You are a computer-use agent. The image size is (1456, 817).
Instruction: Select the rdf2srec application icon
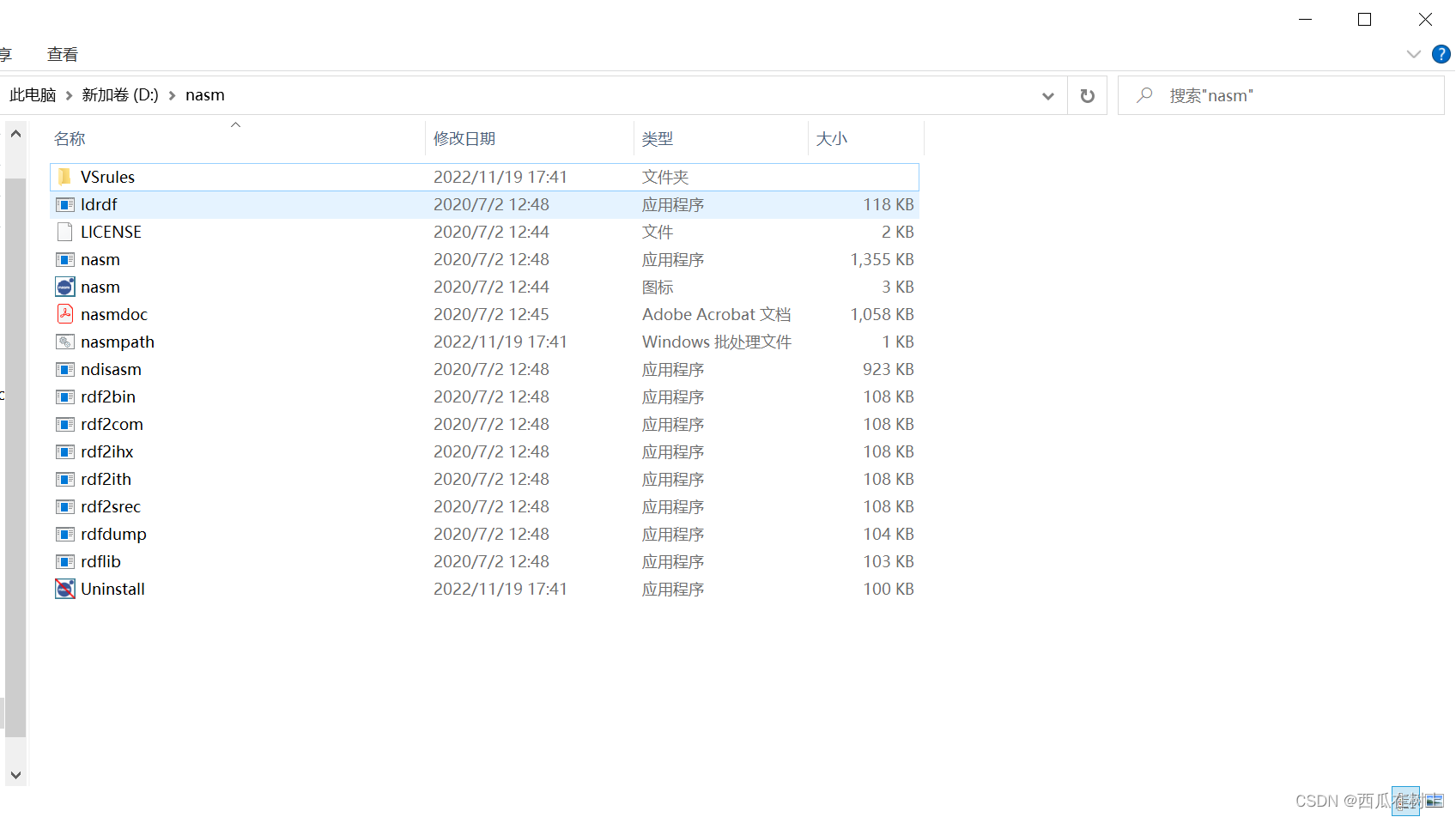click(x=65, y=506)
